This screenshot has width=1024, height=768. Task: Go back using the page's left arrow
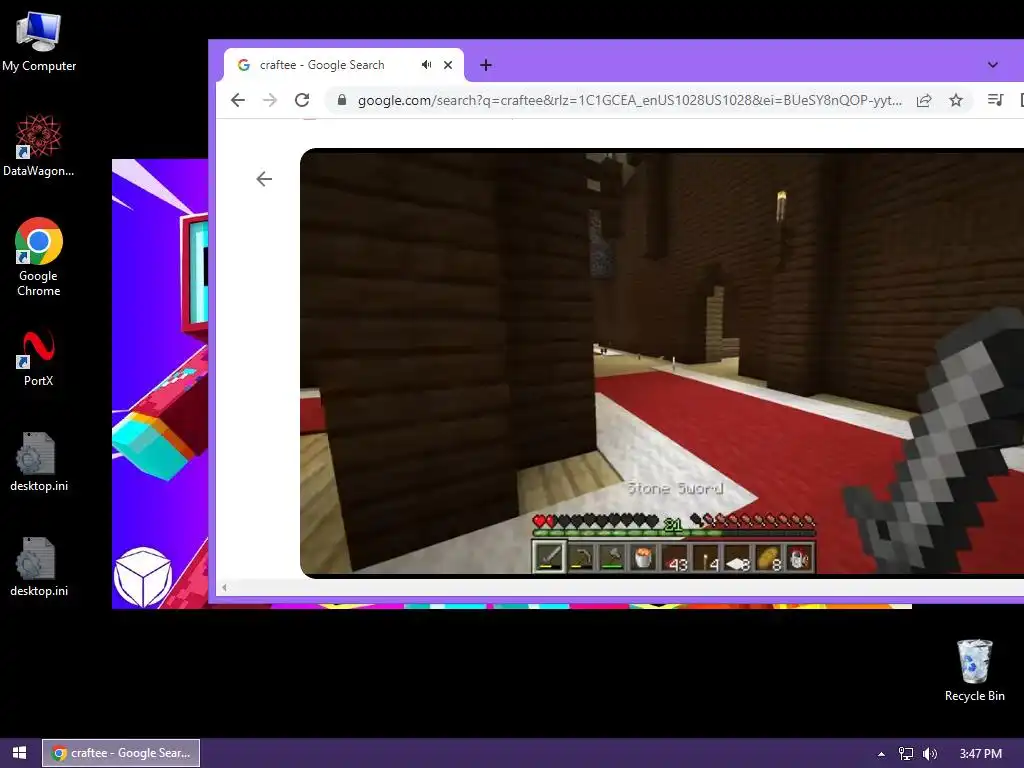tap(264, 179)
